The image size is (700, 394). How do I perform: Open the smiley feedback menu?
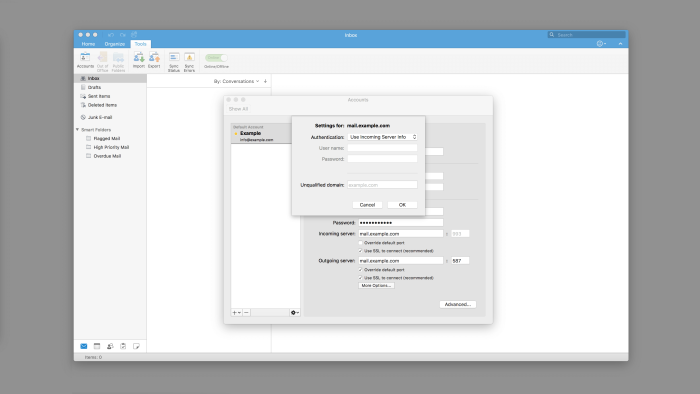[601, 44]
